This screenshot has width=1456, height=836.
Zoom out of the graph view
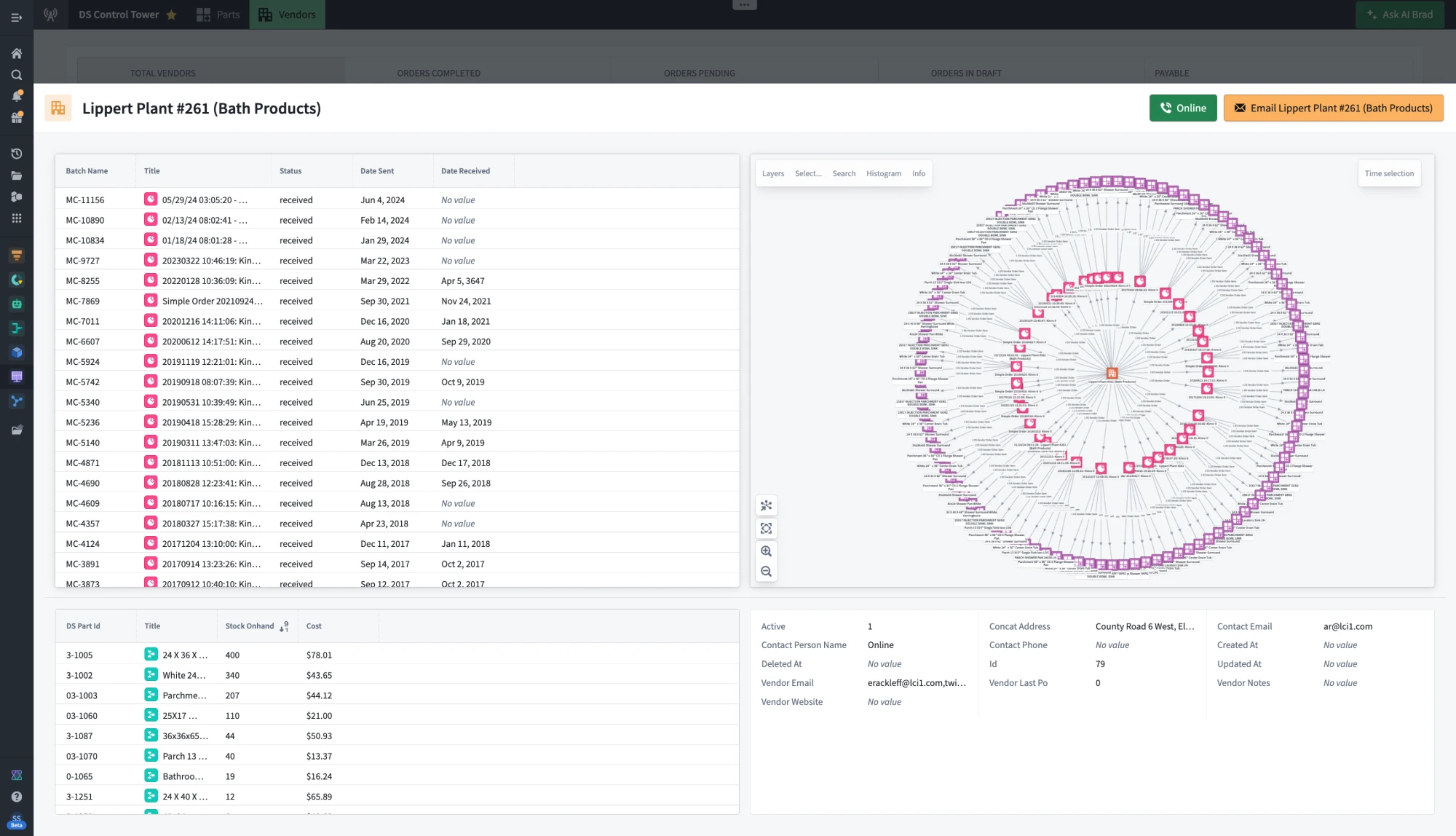pos(766,572)
